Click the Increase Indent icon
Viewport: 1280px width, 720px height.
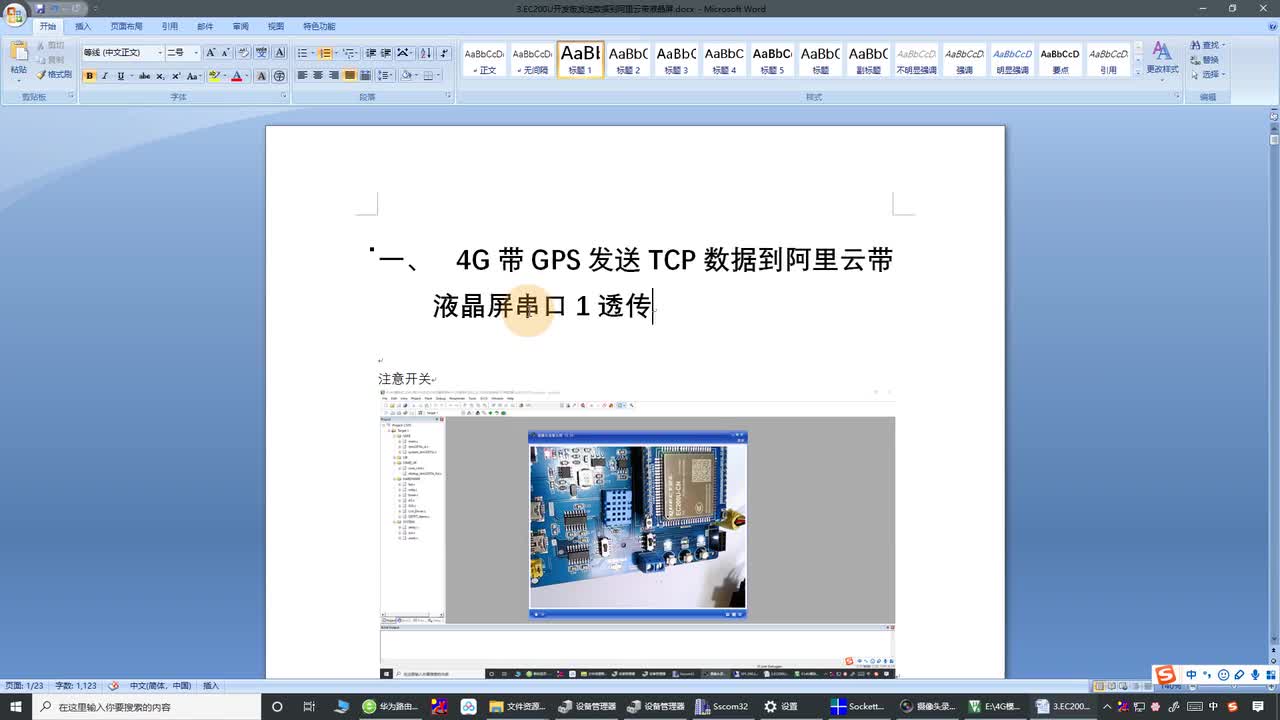(386, 53)
